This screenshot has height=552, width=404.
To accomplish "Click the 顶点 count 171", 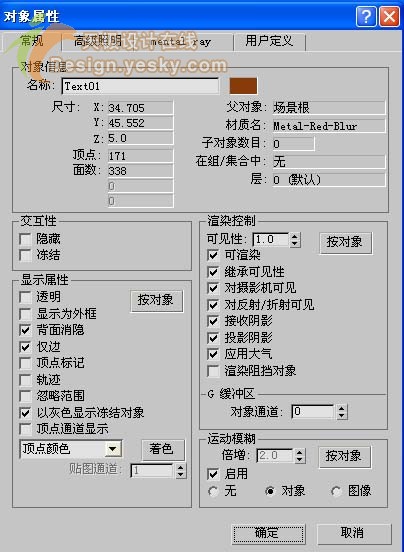I will click(x=141, y=156).
